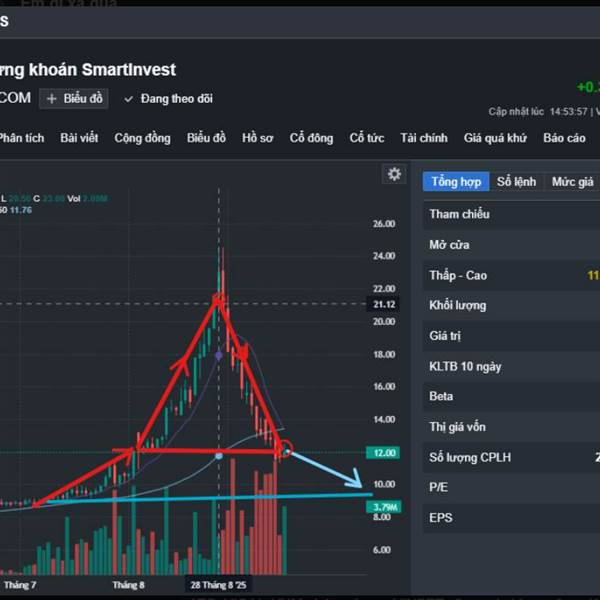
Task: Click the 28 Tháng 8 '25 date marker
Action: click(x=220, y=583)
